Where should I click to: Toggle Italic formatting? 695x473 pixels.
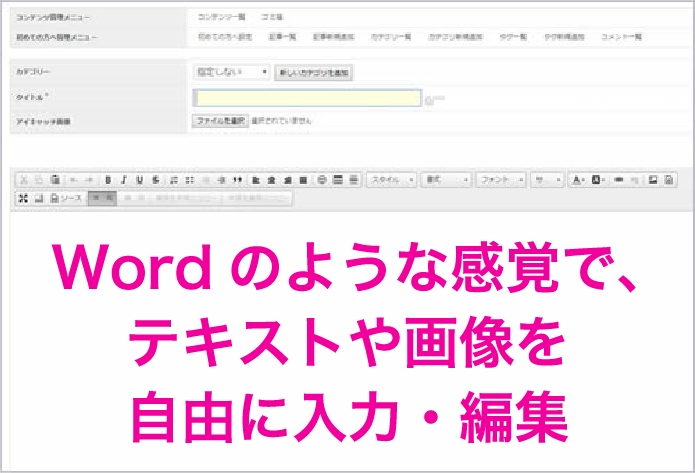point(124,180)
